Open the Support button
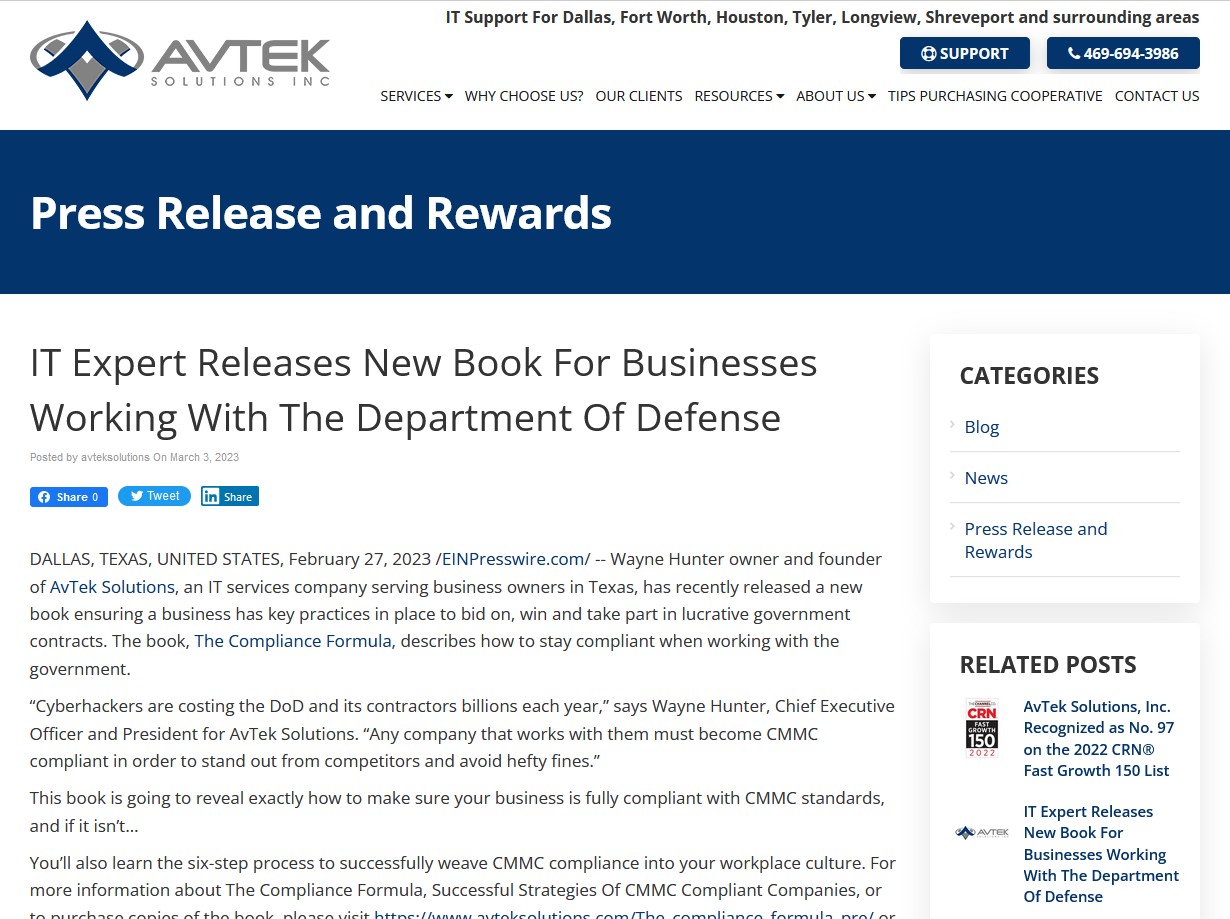The width and height of the screenshot is (1230, 919). (x=965, y=54)
